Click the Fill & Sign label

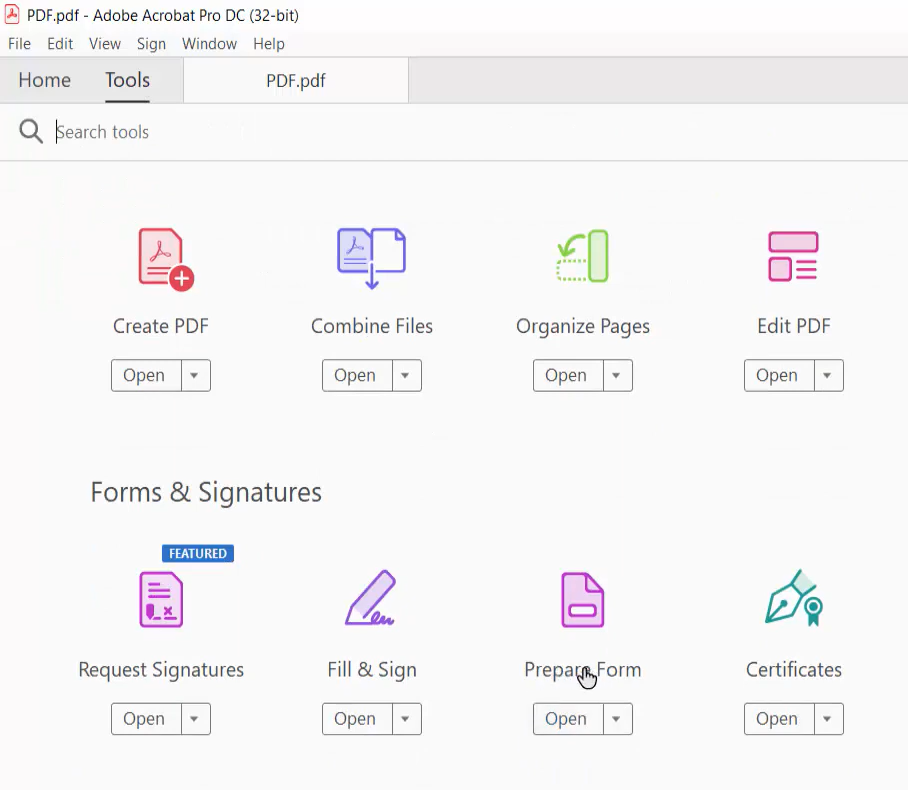(x=372, y=670)
